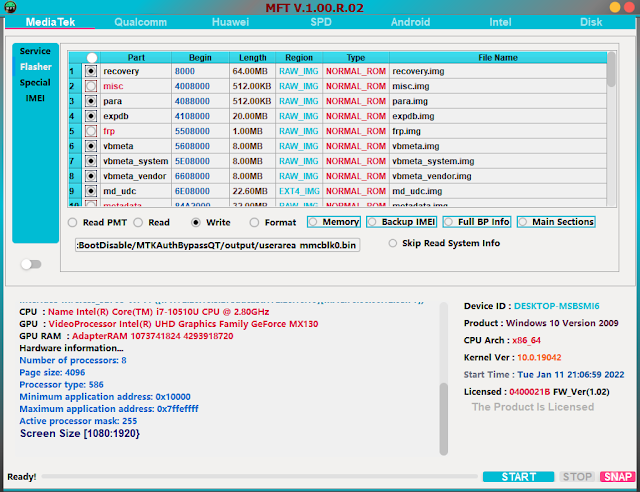Choose the Backup IMEI option

[401, 222]
